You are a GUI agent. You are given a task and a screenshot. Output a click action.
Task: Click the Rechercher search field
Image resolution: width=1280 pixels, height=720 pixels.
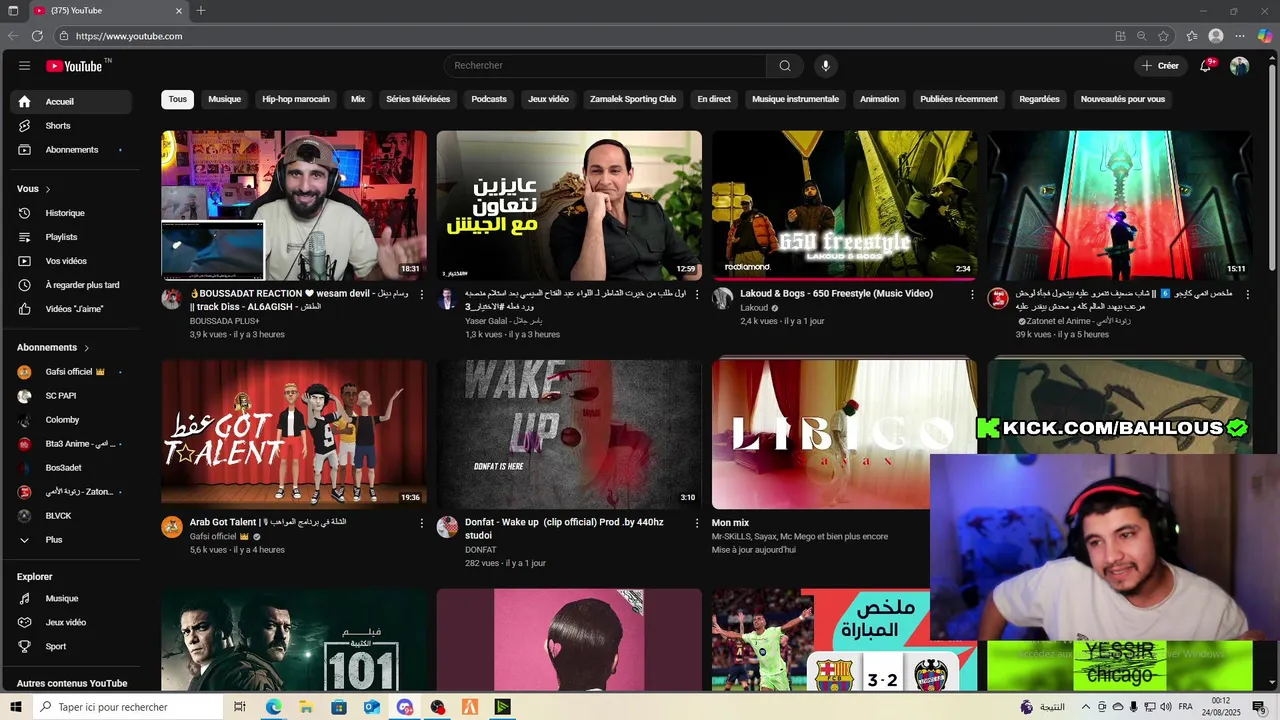point(605,66)
